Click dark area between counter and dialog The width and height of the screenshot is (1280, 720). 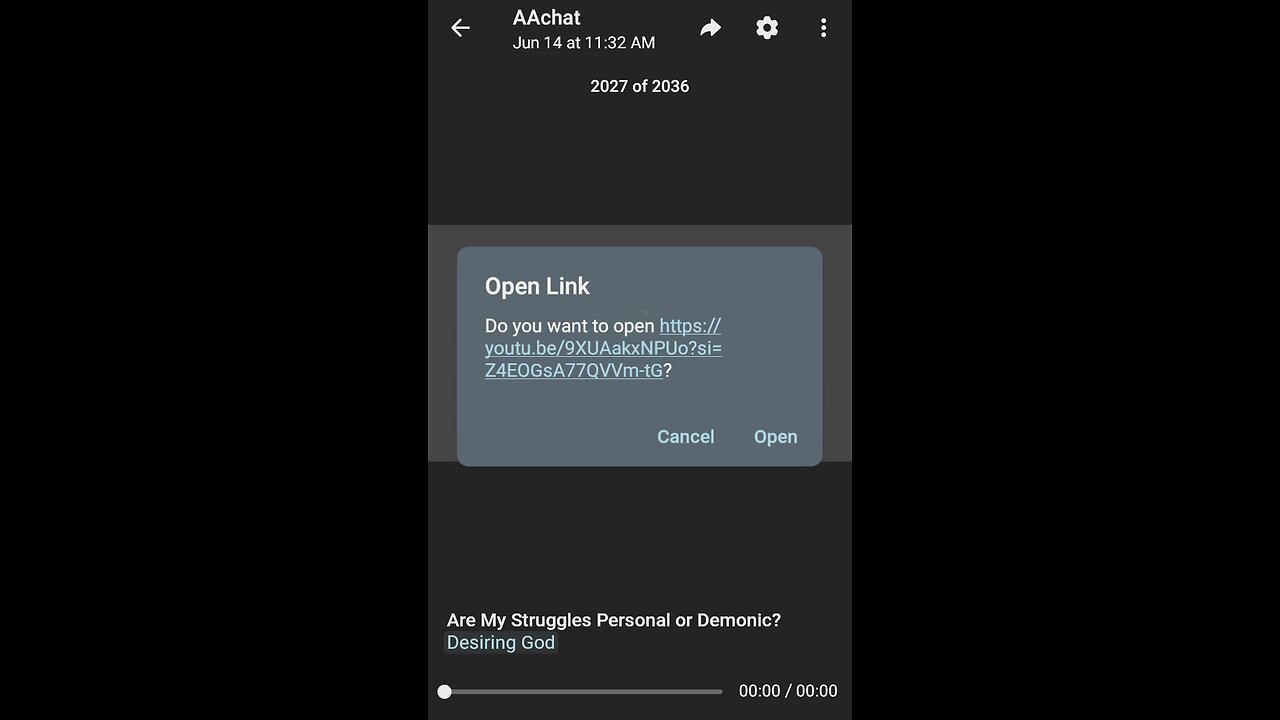coord(640,160)
